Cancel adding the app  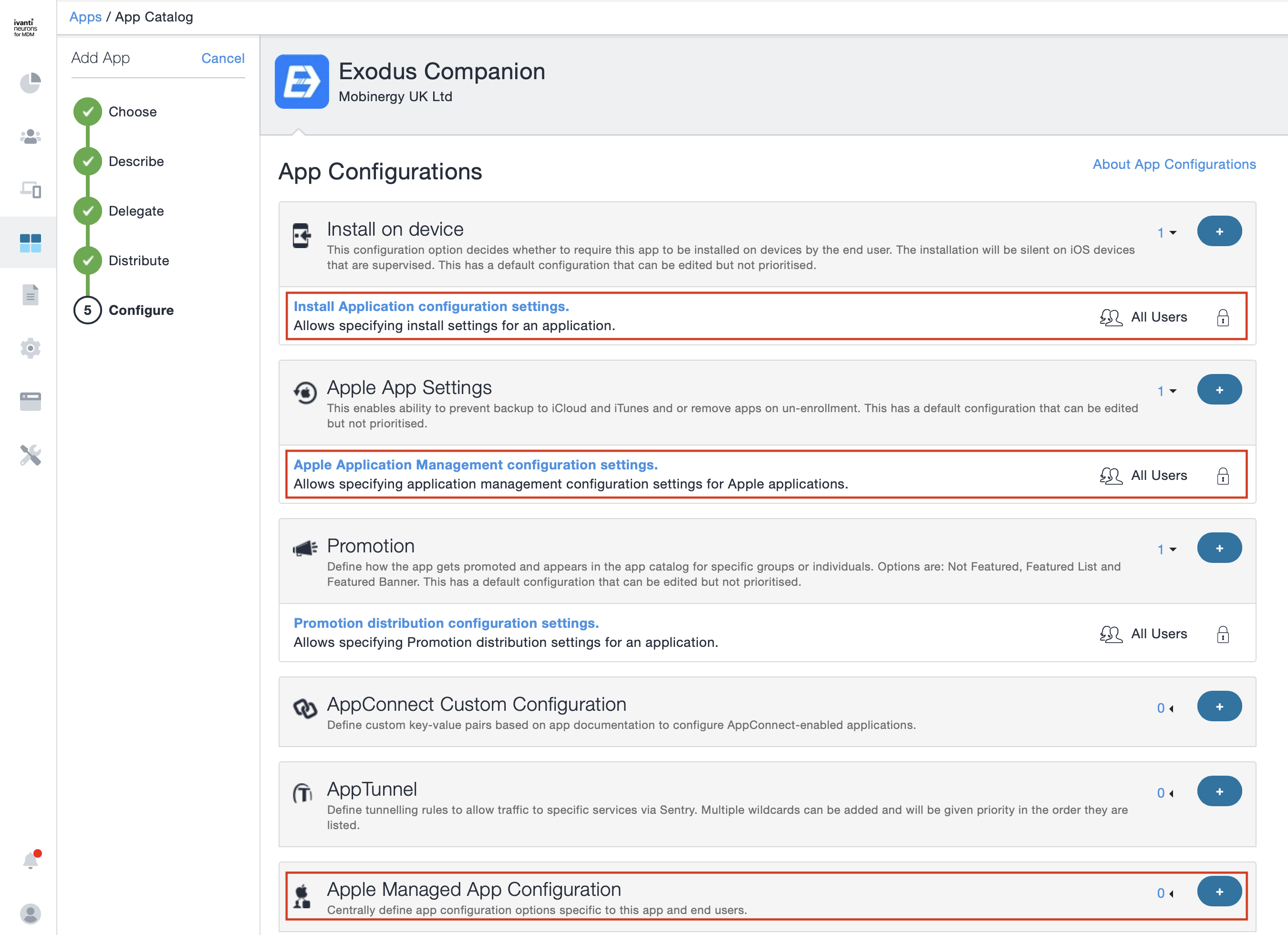point(223,58)
